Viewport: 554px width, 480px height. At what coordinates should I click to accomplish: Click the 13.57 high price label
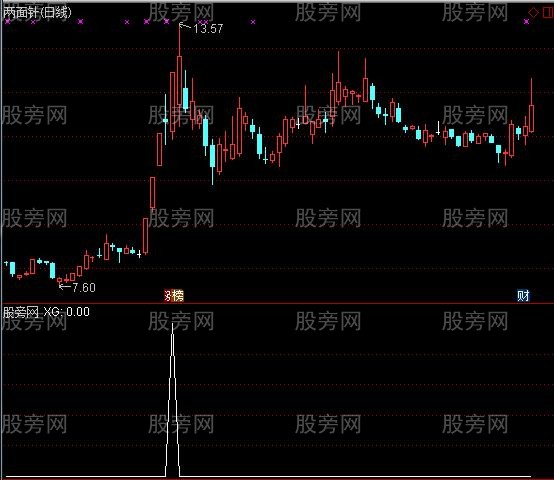click(208, 29)
